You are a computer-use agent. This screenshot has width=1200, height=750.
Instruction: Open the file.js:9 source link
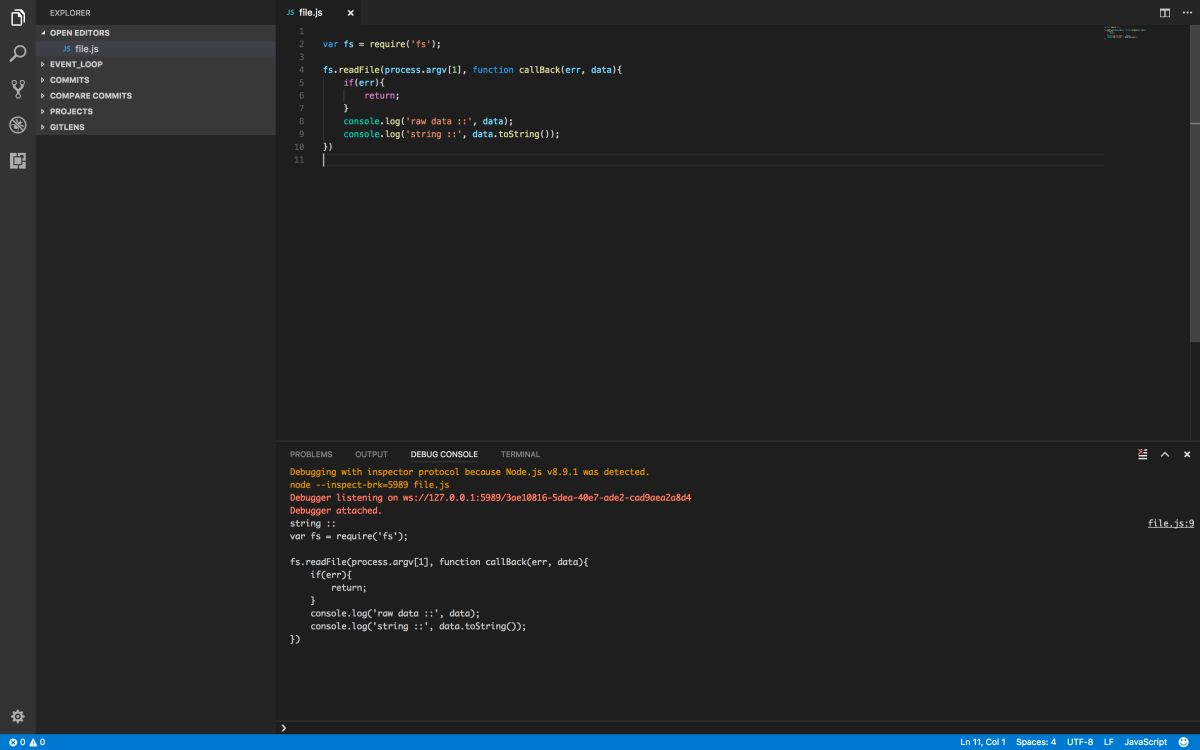[1171, 523]
